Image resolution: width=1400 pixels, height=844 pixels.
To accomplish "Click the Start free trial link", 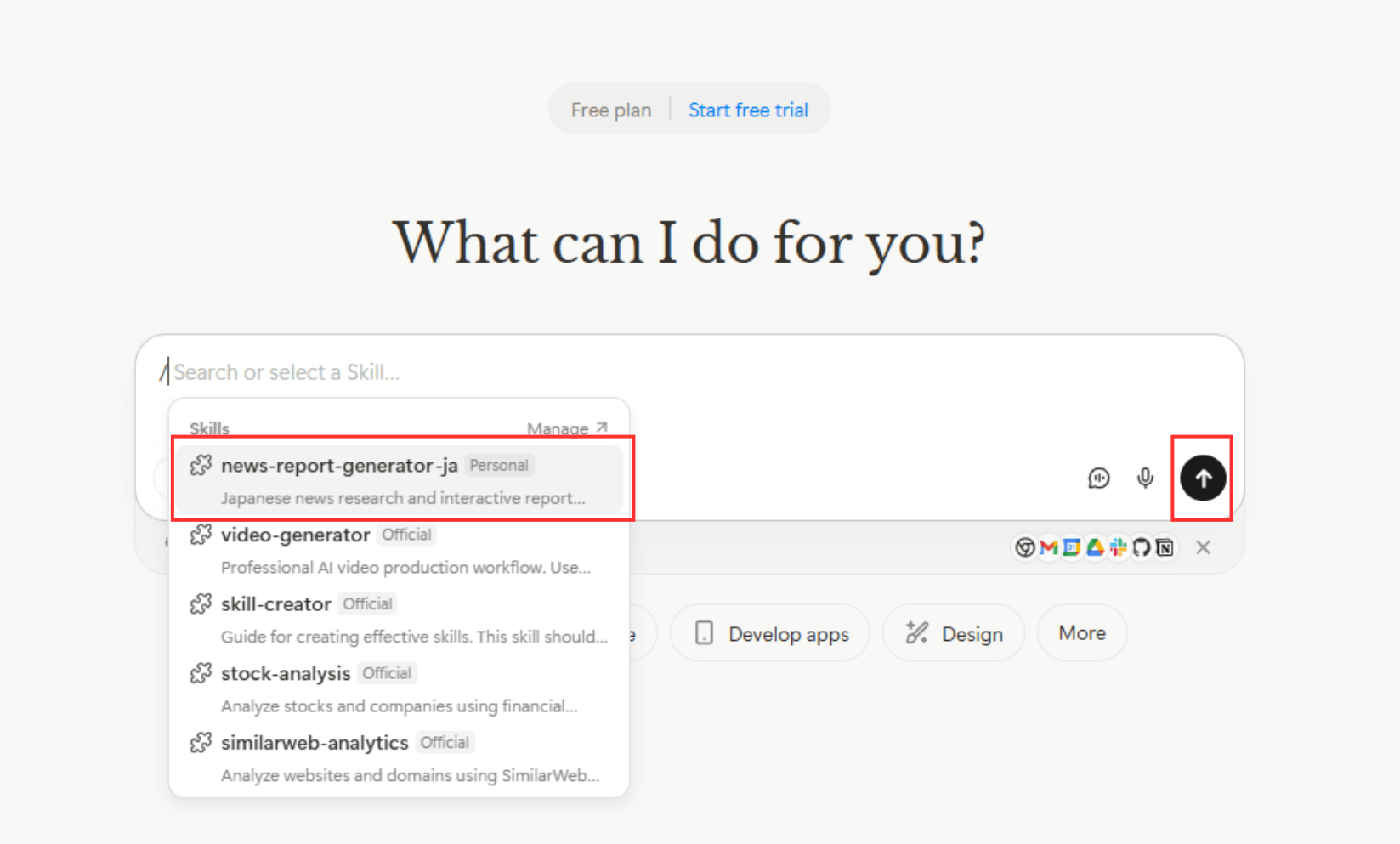I will 748,110.
